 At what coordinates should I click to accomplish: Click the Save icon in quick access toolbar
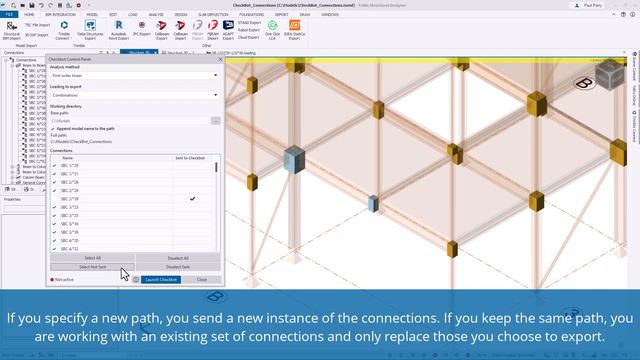[32, 5]
